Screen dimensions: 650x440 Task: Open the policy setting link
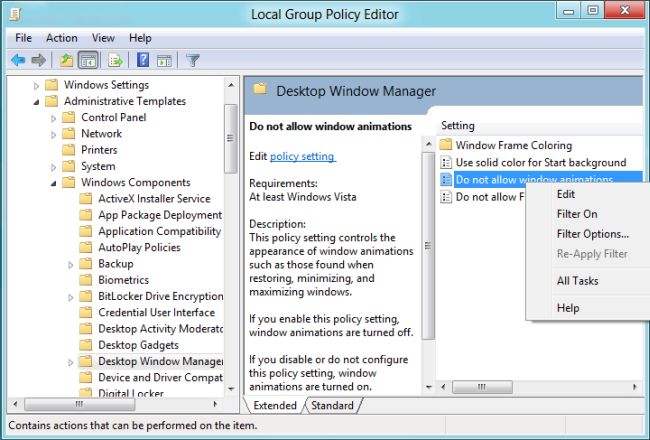coord(302,156)
